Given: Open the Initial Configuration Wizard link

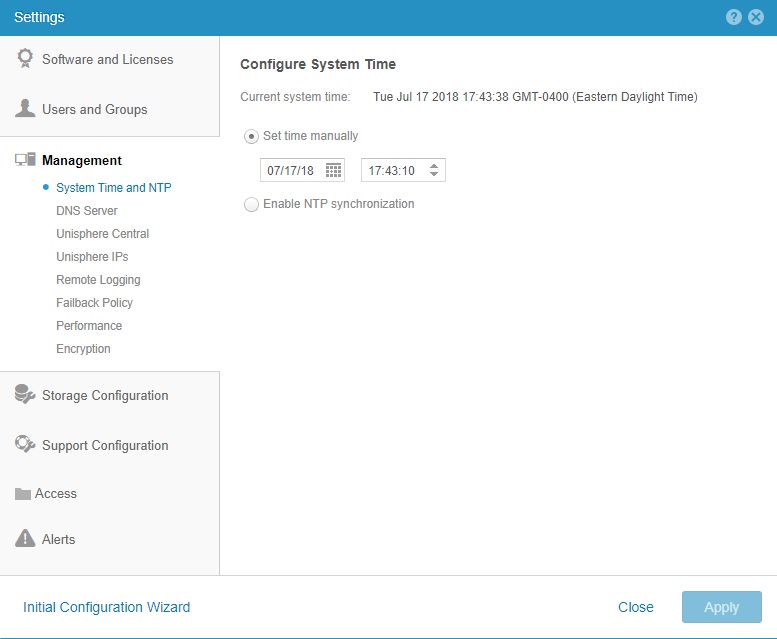Looking at the screenshot, I should 106,607.
